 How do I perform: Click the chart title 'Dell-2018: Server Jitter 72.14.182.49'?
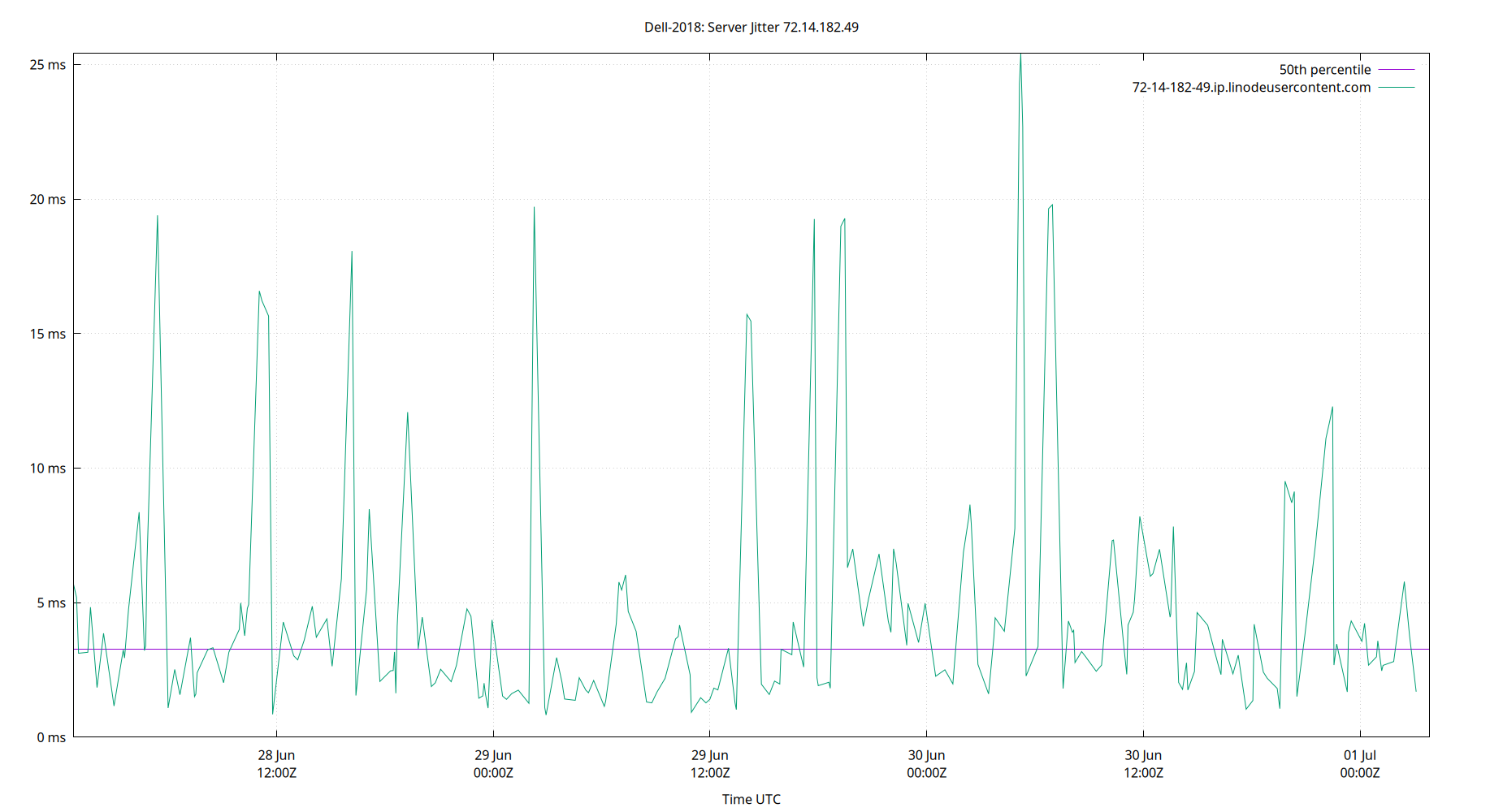coord(751,28)
